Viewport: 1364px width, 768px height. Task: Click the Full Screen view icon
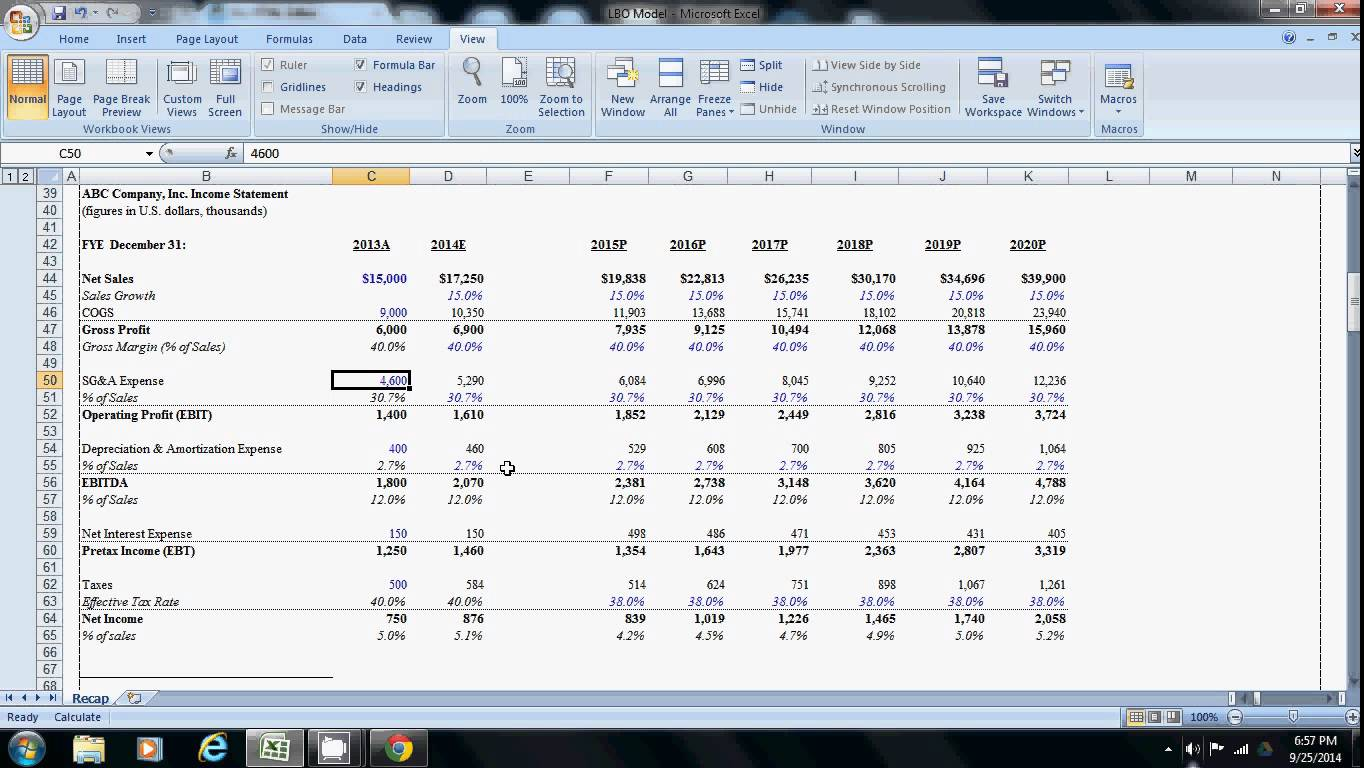[225, 87]
